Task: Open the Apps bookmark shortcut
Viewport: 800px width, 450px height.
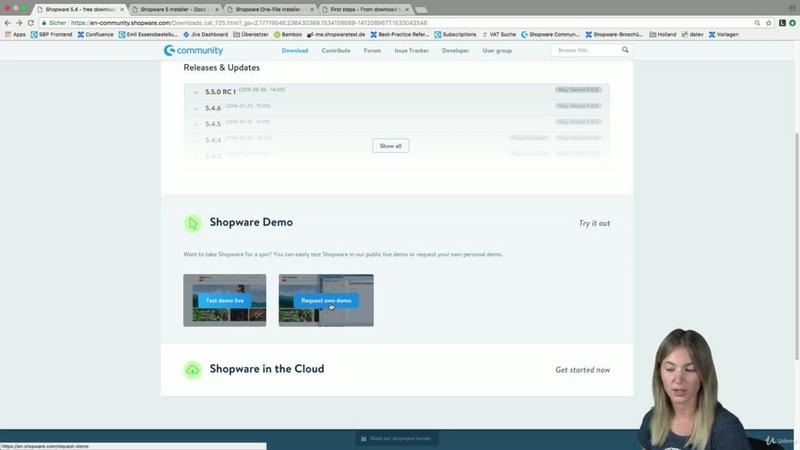Action: (x=15, y=34)
